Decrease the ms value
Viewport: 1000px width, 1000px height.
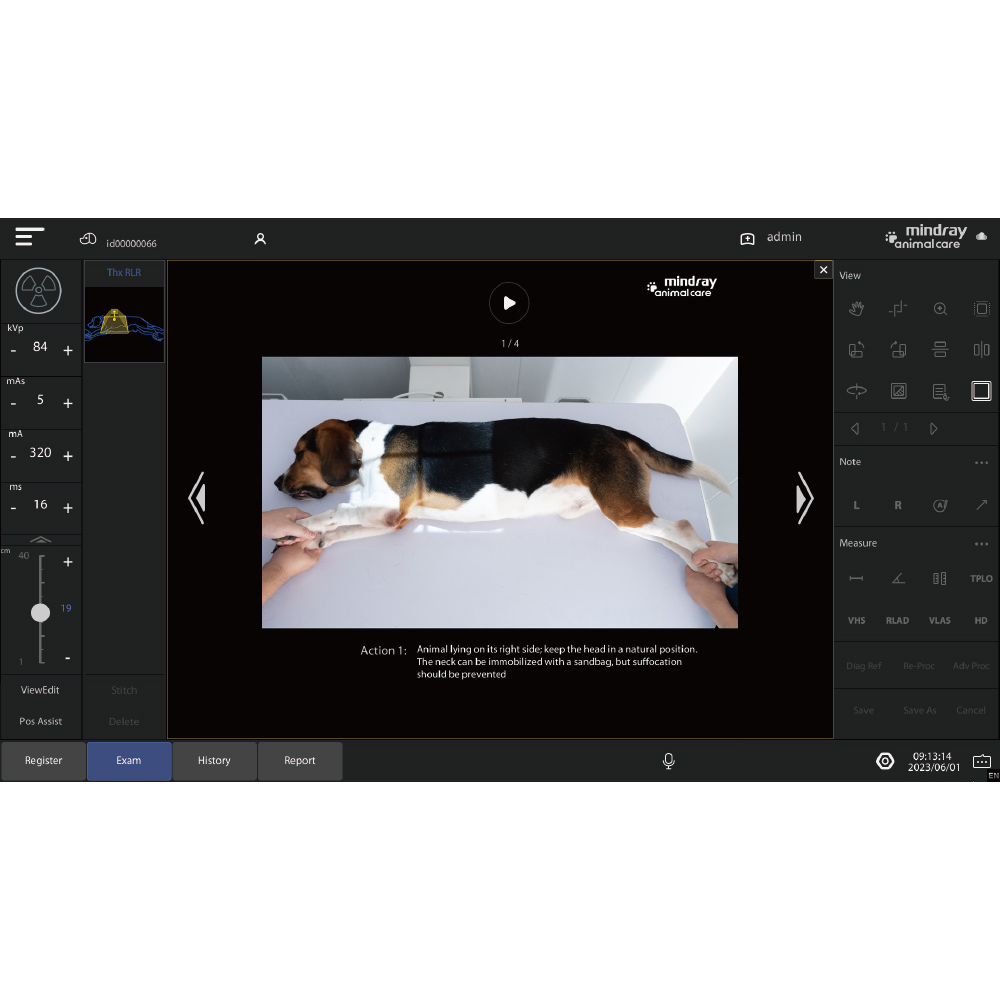13,508
